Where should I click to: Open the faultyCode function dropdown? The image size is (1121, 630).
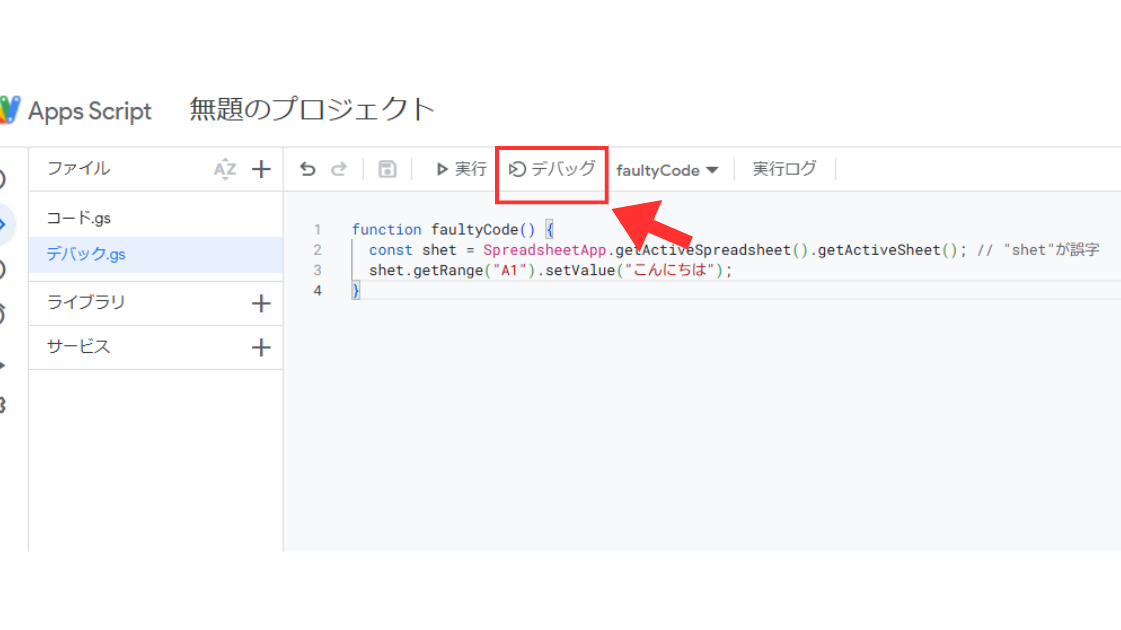point(667,170)
